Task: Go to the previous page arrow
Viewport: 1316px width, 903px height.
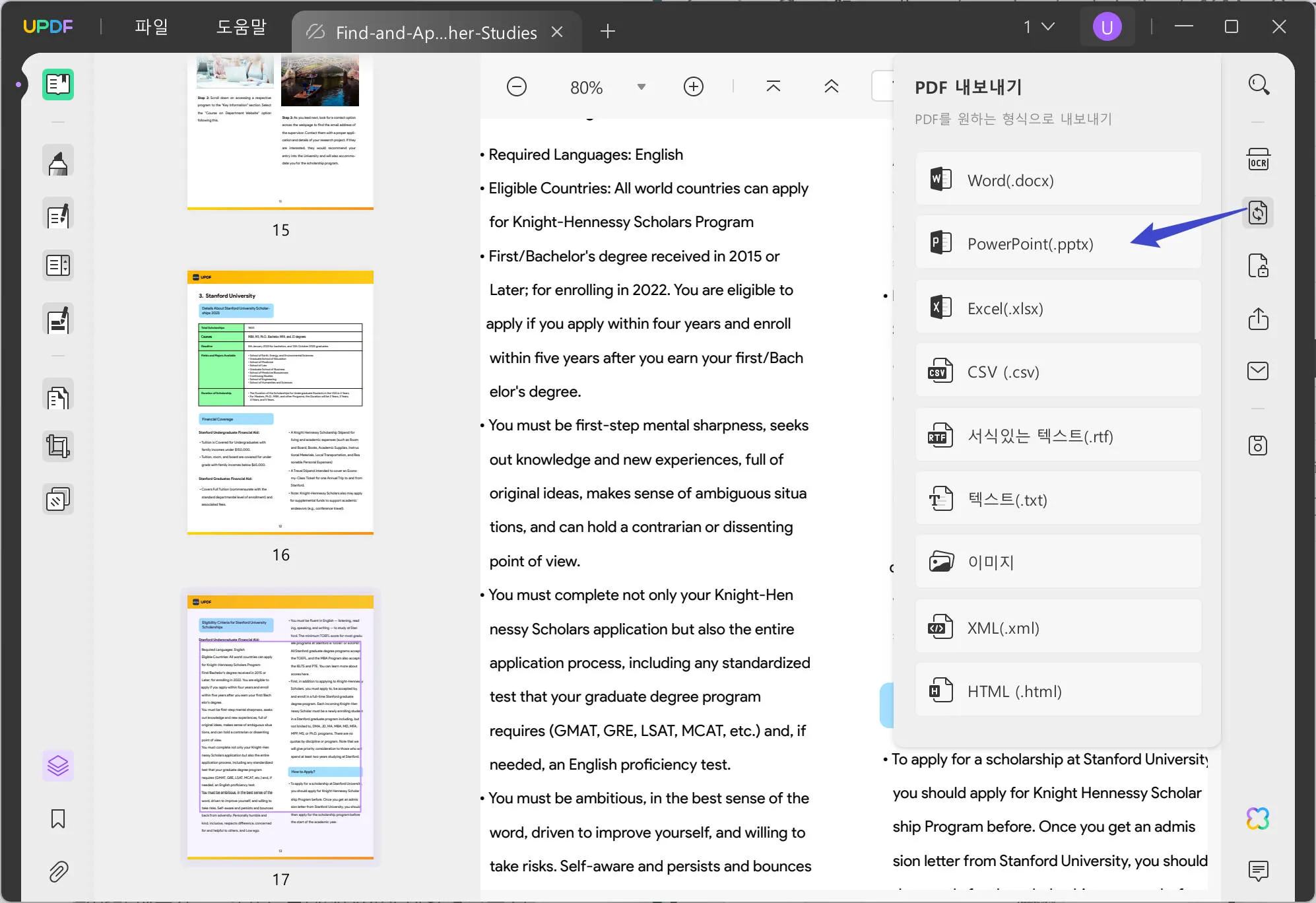Action: pos(832,86)
